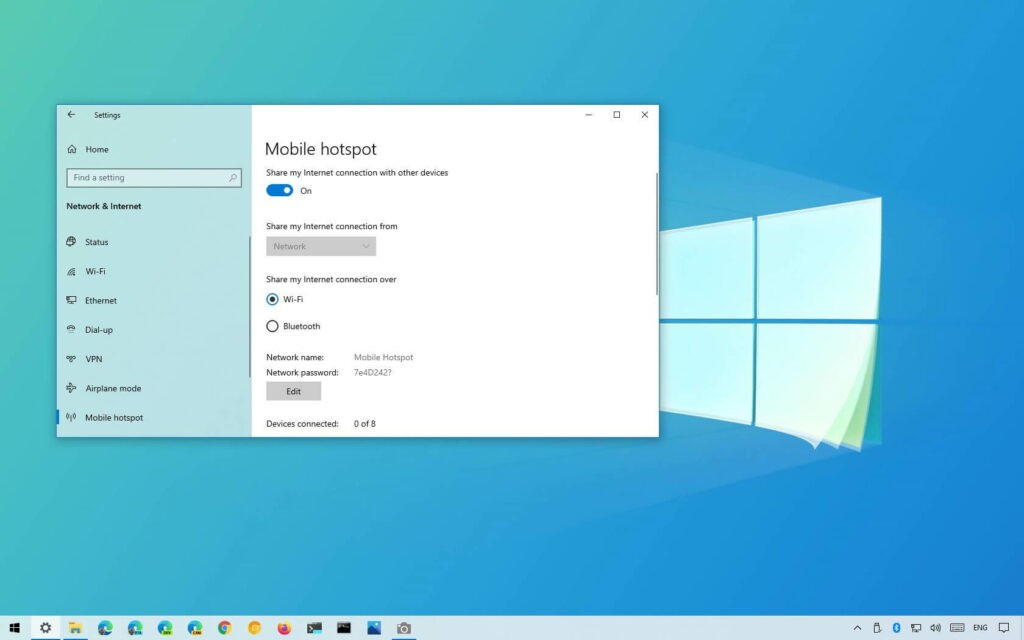Open the VPN settings section

[x=94, y=358]
